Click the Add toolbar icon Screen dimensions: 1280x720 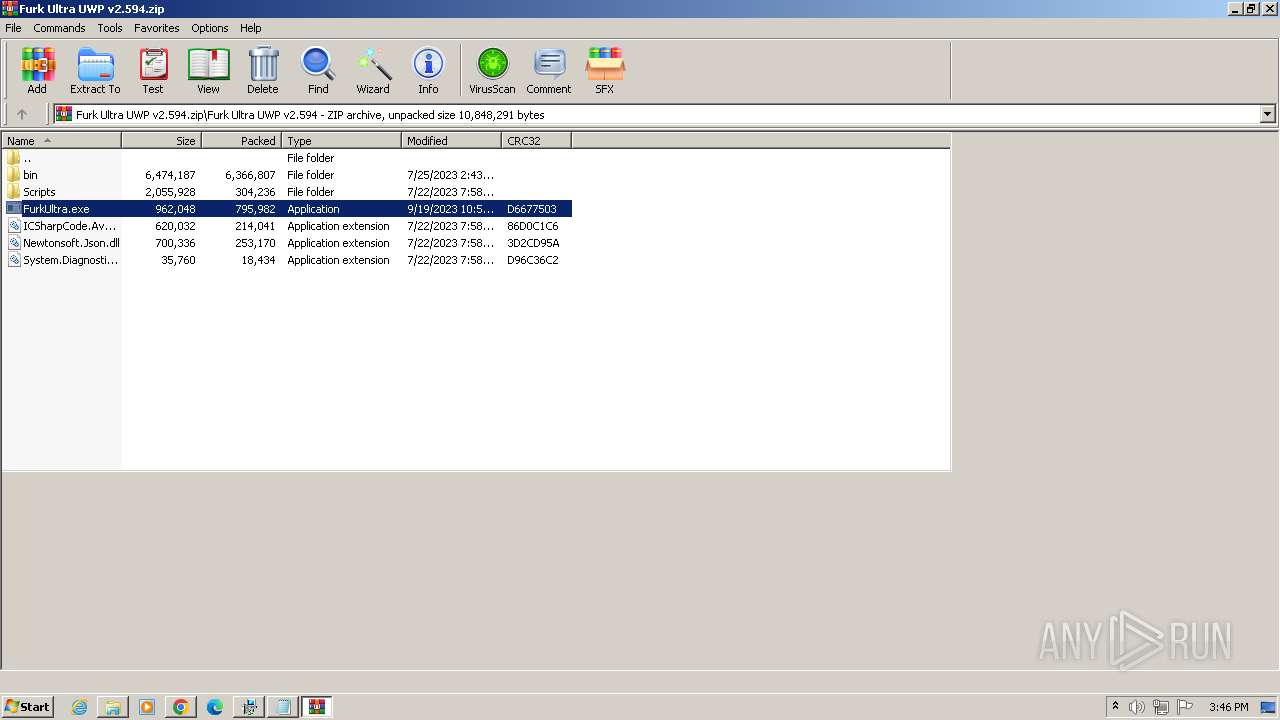(x=37, y=70)
